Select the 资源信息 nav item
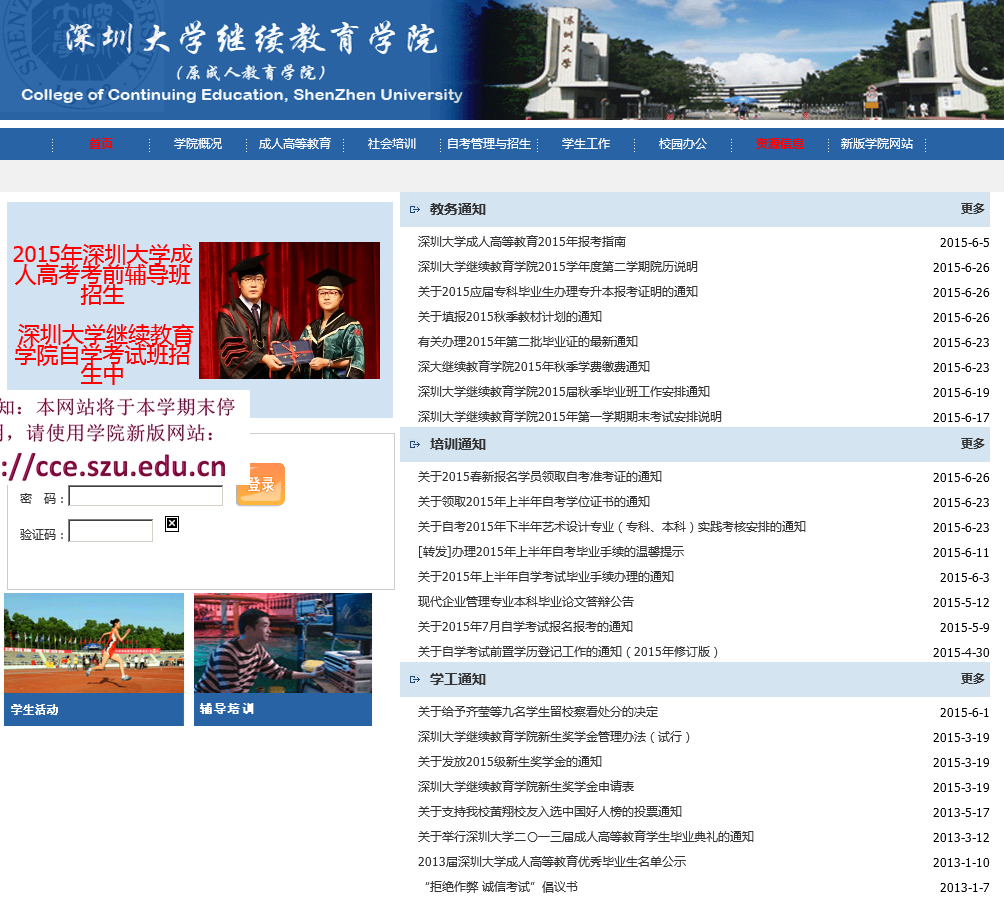The image size is (1004, 913). click(x=780, y=144)
